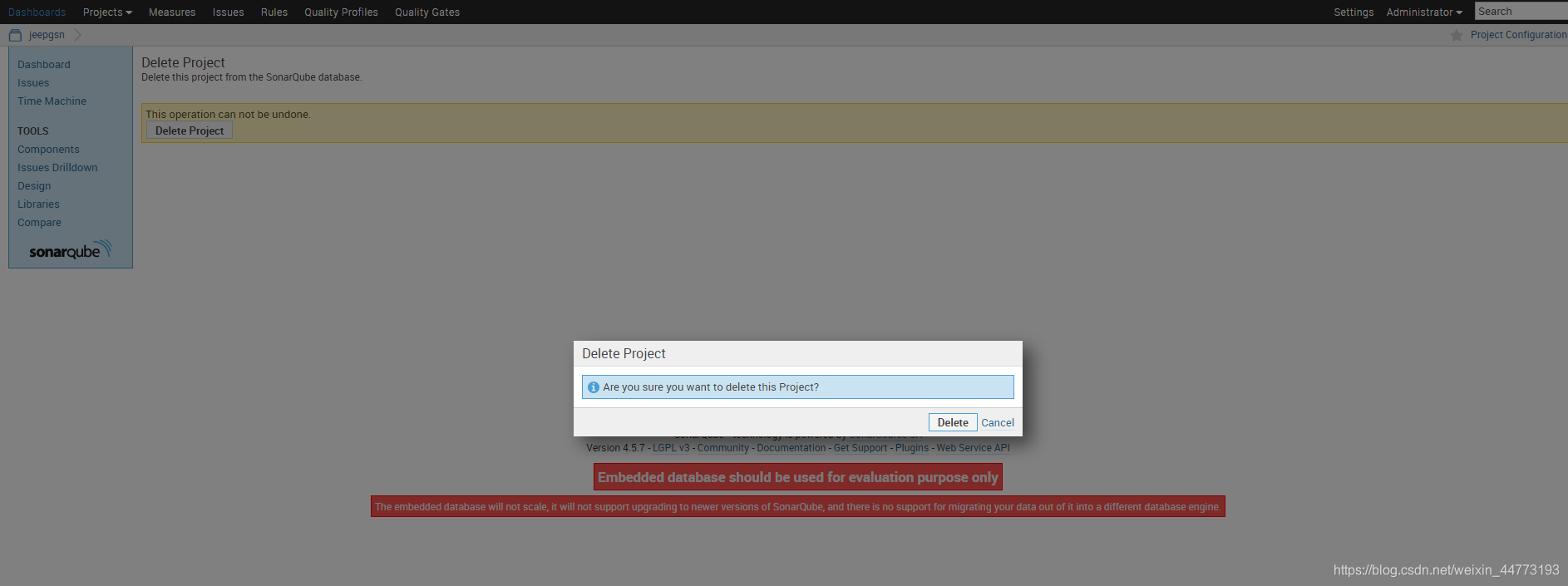Open the Compare tool
Screen dimensions: 1568x586
point(39,222)
